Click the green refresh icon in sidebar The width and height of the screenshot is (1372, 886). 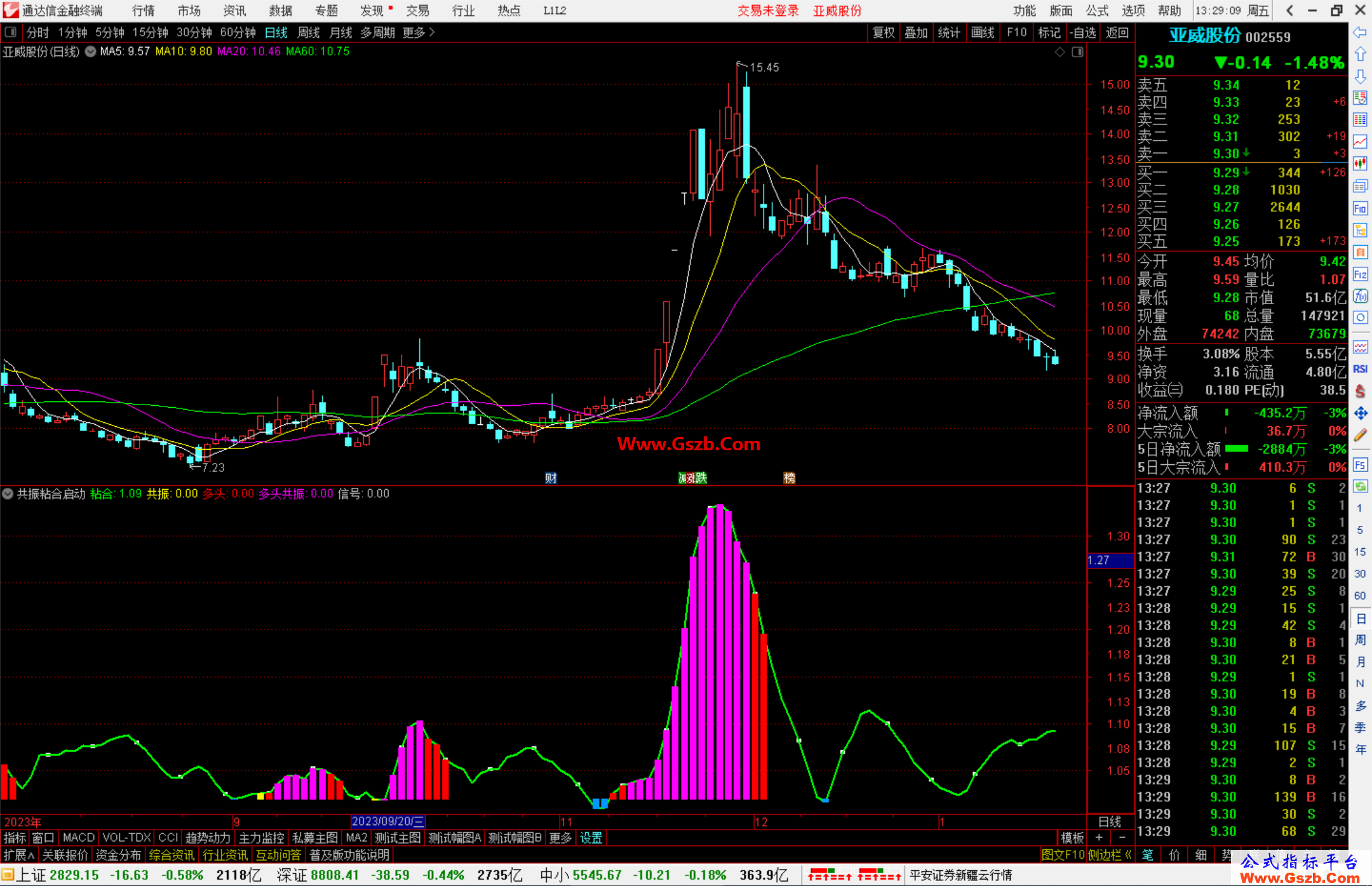1360,487
